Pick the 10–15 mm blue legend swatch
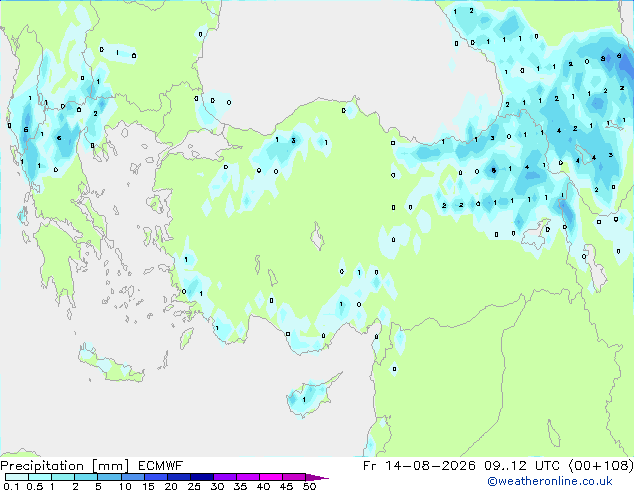Screen dimensions: 634x490 coord(133,477)
